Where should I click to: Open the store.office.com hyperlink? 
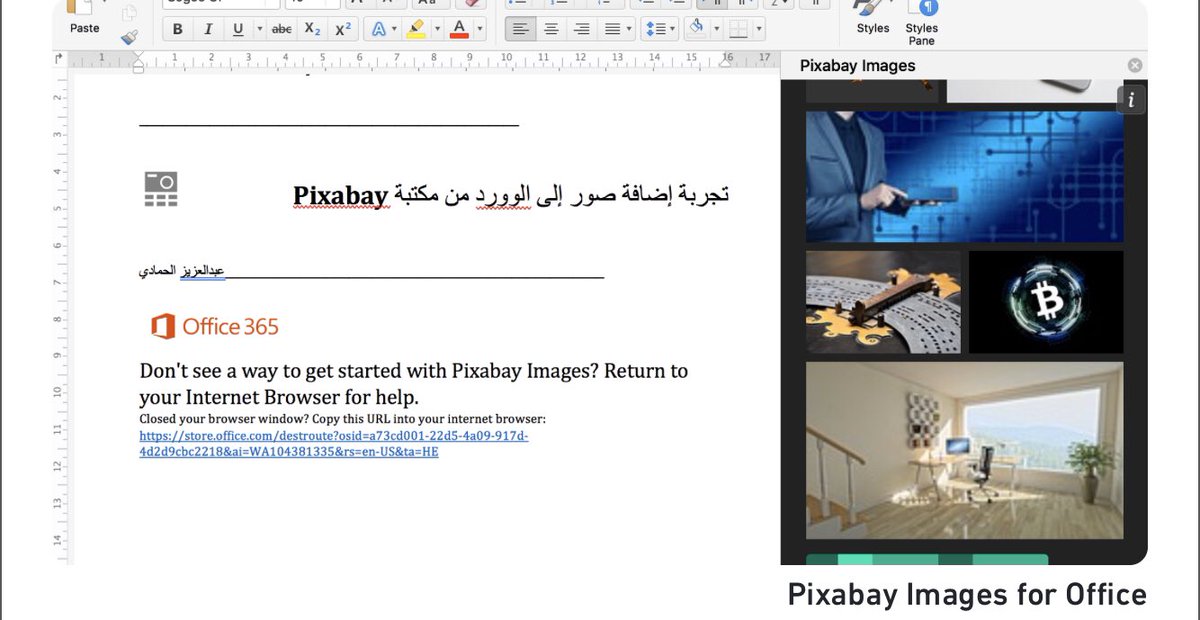point(334,444)
